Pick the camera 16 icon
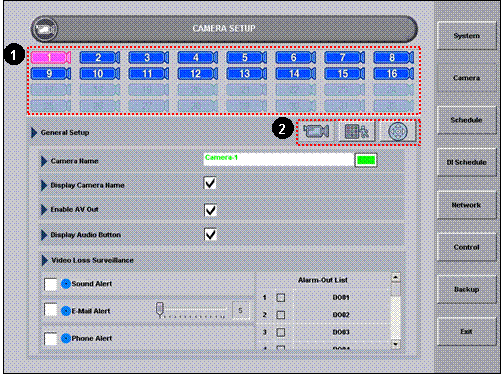The height and width of the screenshot is (374, 501). click(x=394, y=73)
